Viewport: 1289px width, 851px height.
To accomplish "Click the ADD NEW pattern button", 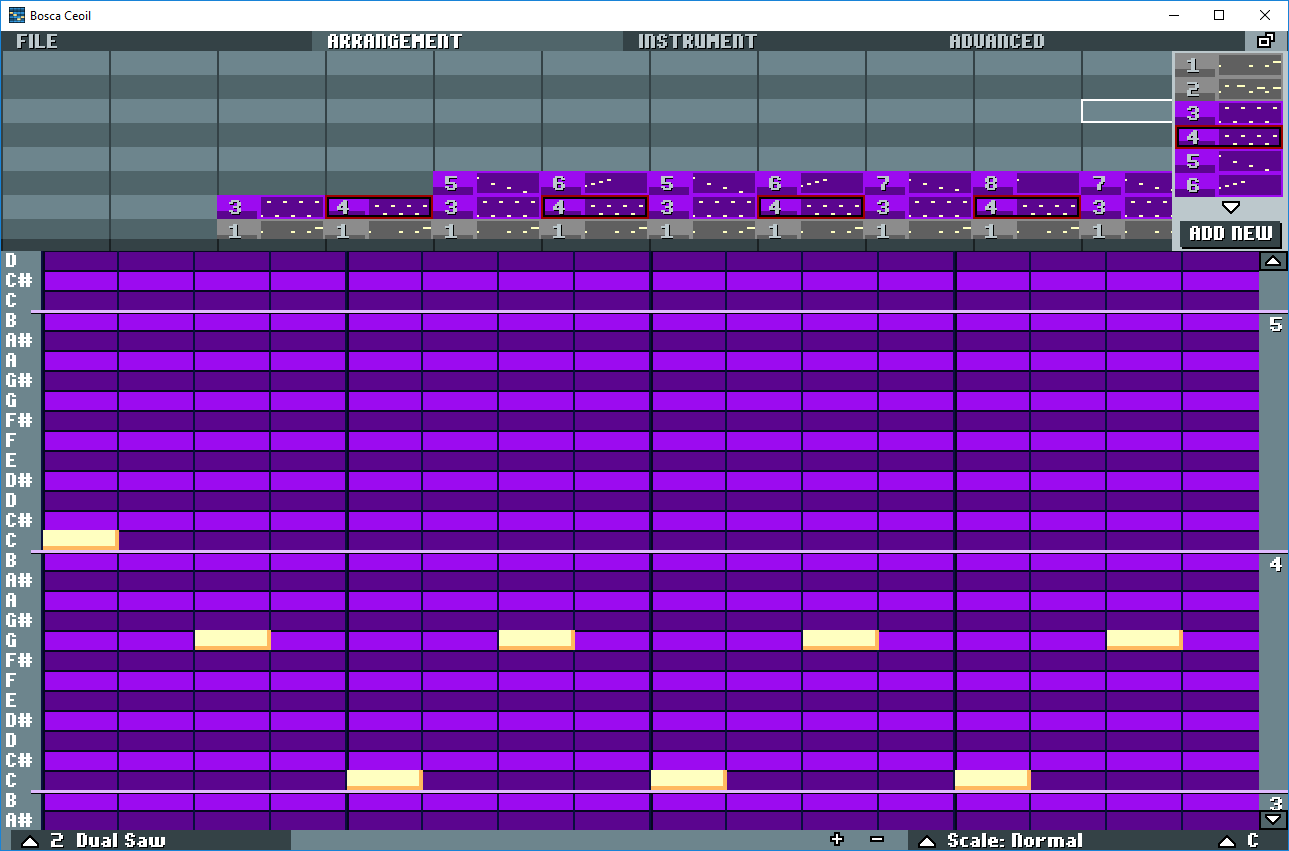I will (x=1230, y=234).
